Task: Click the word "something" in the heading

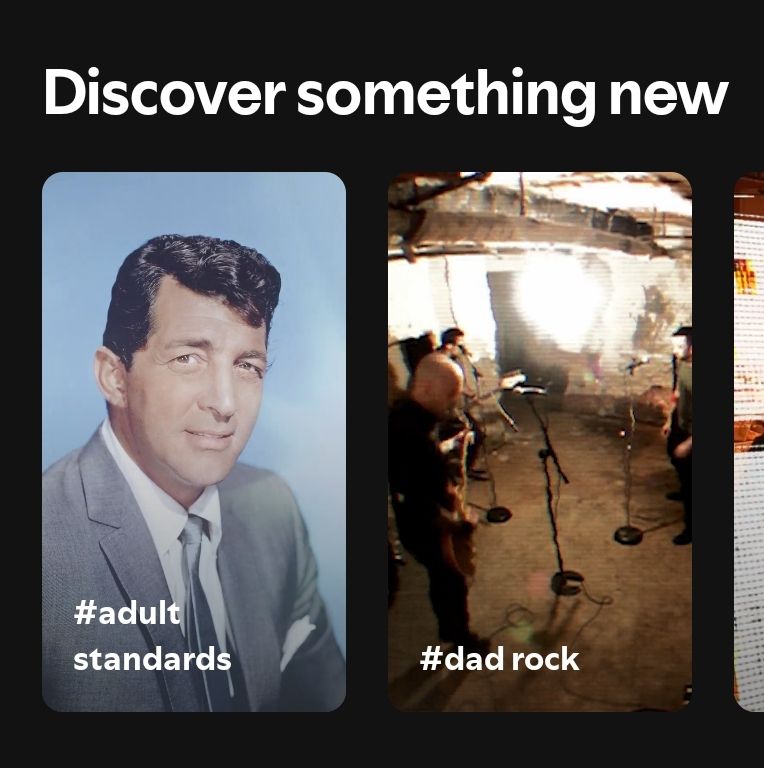Action: [446, 96]
